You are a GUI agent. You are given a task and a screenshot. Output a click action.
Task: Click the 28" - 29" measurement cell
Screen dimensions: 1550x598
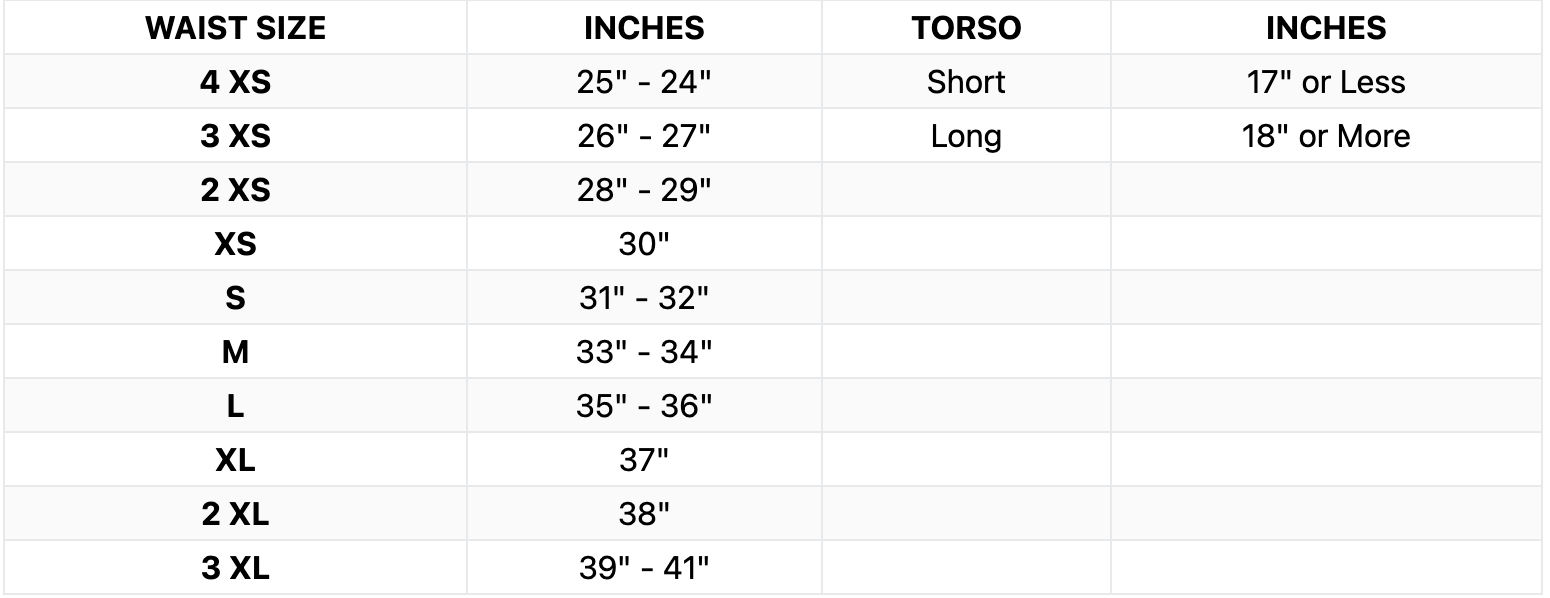point(644,190)
